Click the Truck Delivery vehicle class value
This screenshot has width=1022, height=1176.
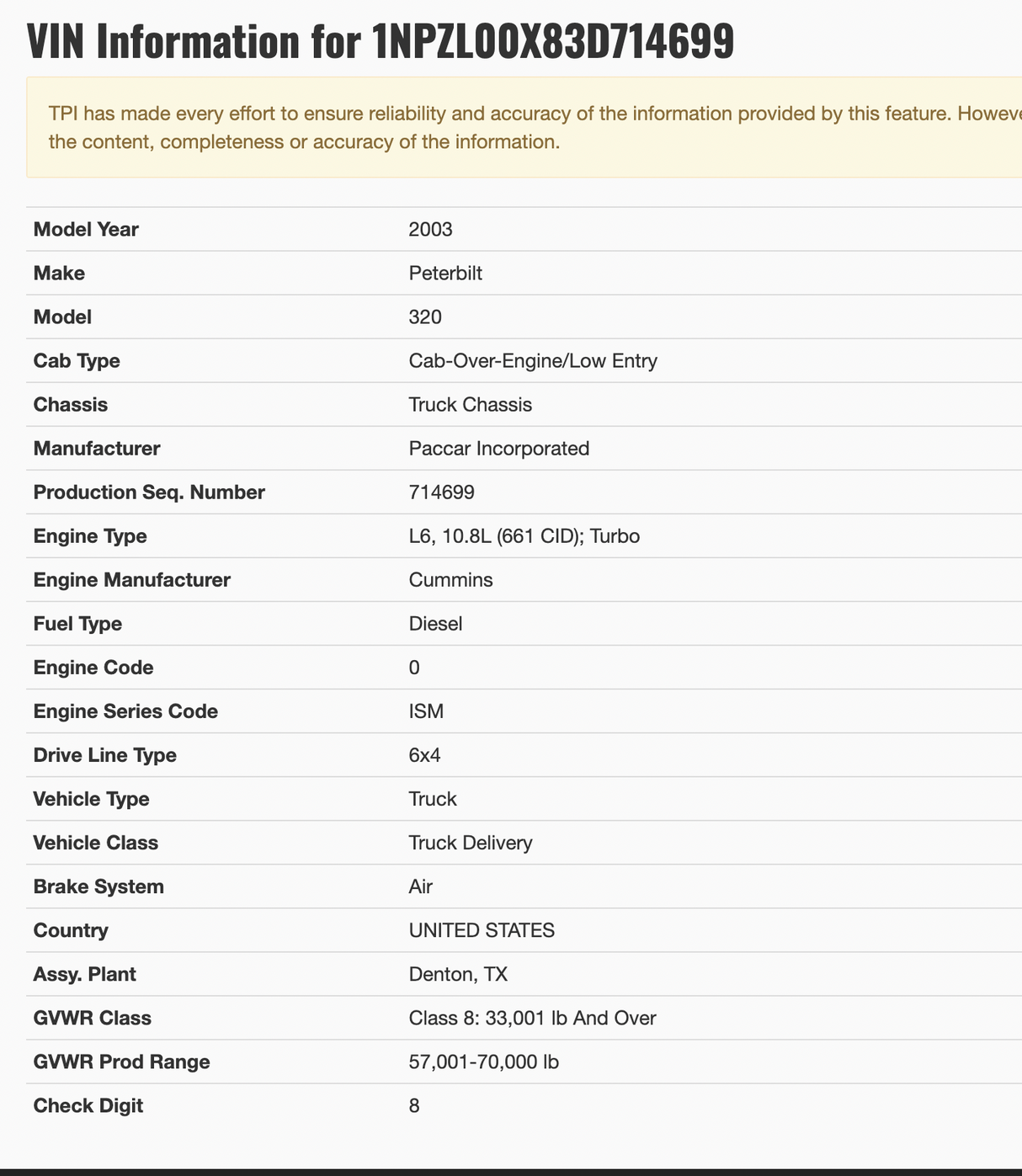[x=470, y=842]
